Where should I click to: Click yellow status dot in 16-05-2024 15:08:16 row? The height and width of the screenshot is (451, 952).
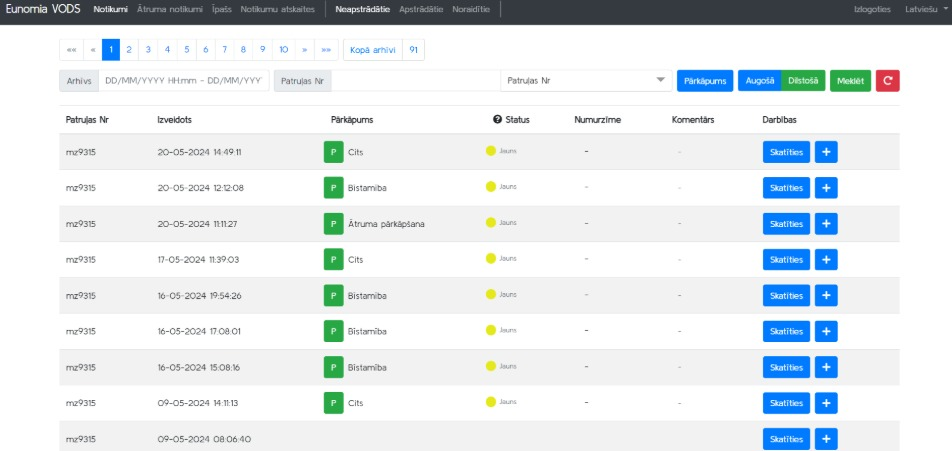pyautogui.click(x=491, y=366)
